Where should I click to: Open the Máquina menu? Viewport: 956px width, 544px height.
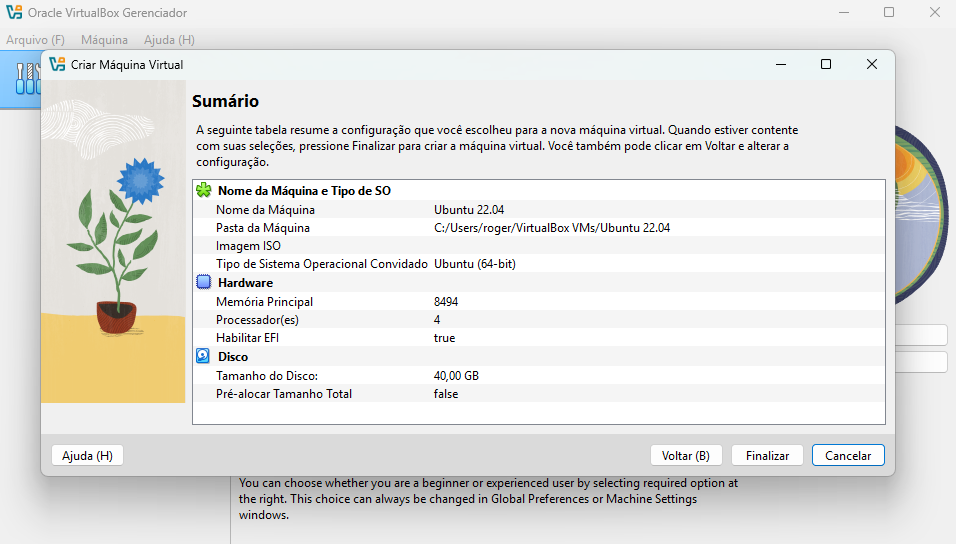104,40
